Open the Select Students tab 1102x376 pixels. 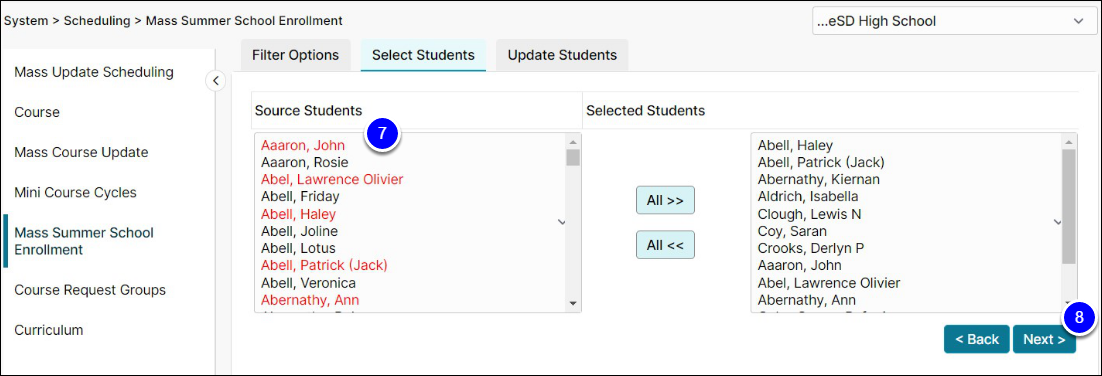point(423,55)
